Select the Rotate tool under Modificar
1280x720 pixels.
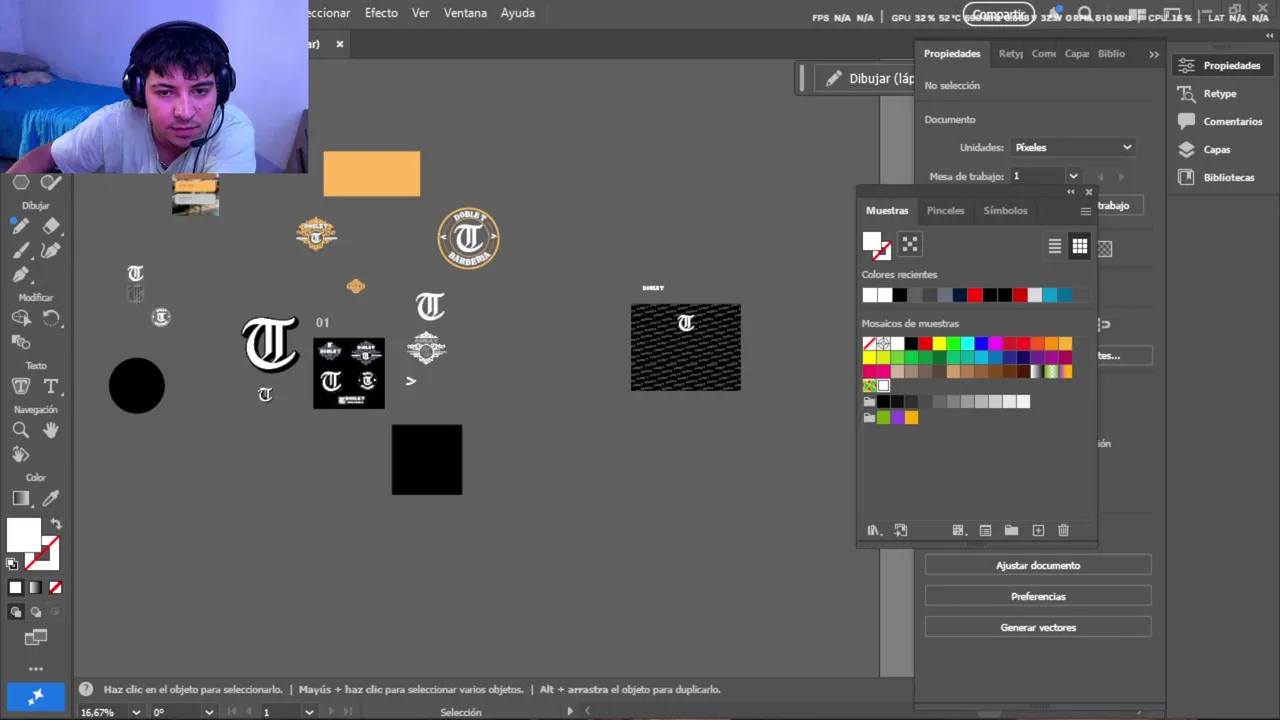(x=51, y=318)
